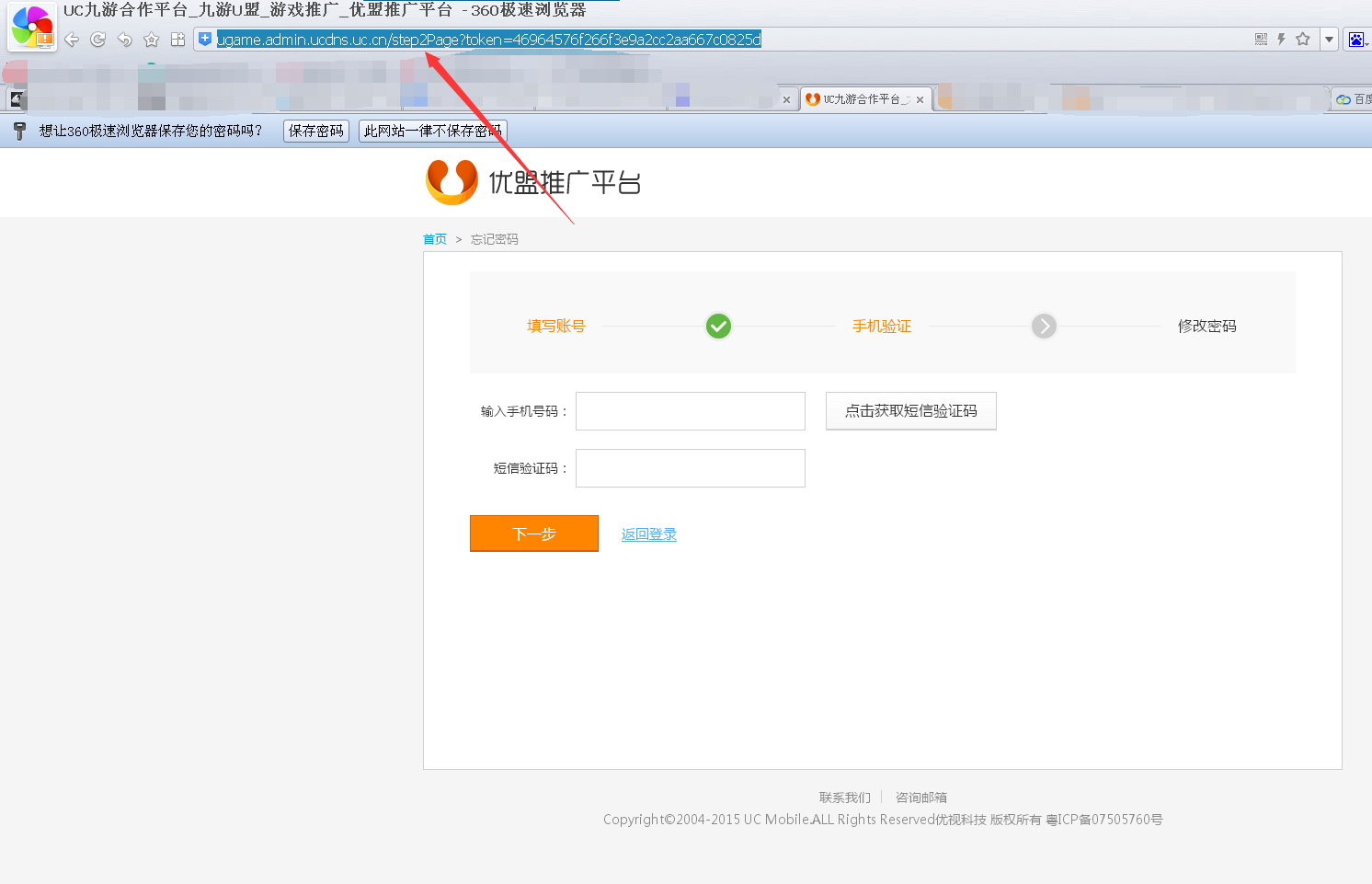Click the Baidu paw search engine icon
This screenshot has height=884, width=1372.
1355,40
